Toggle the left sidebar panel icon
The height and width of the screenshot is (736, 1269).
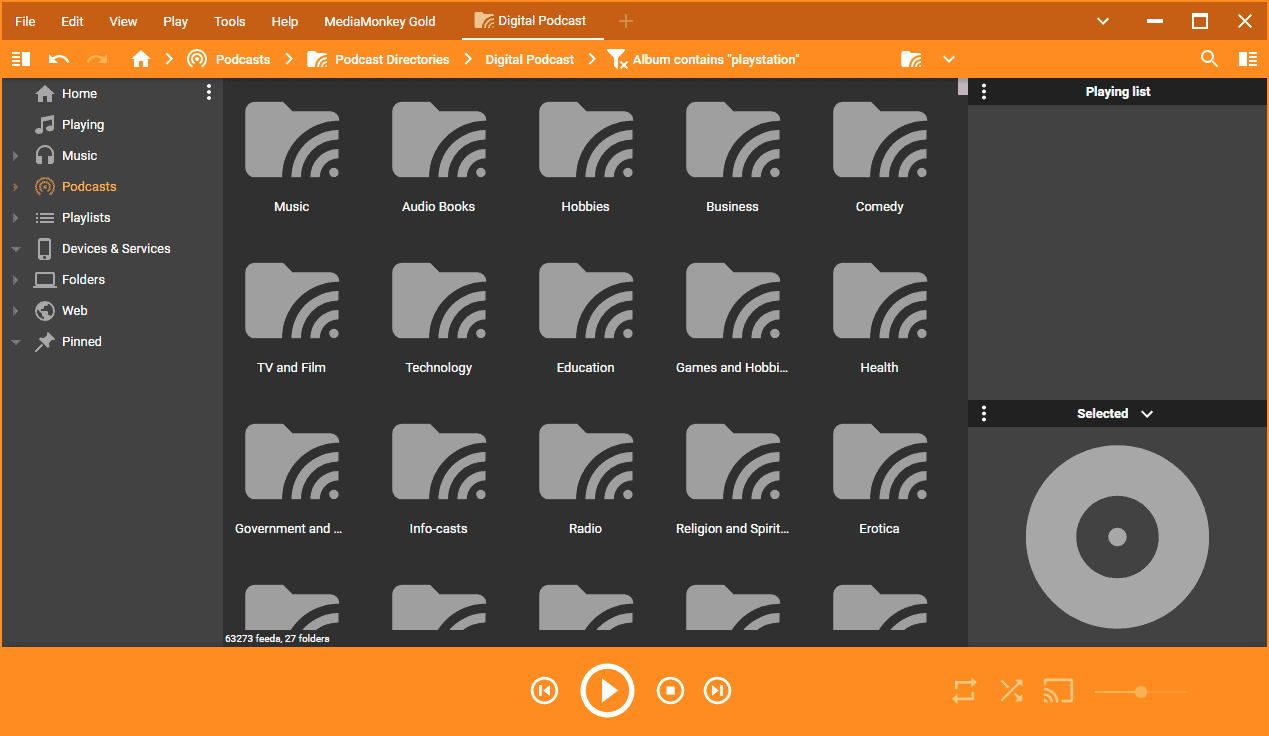point(21,59)
